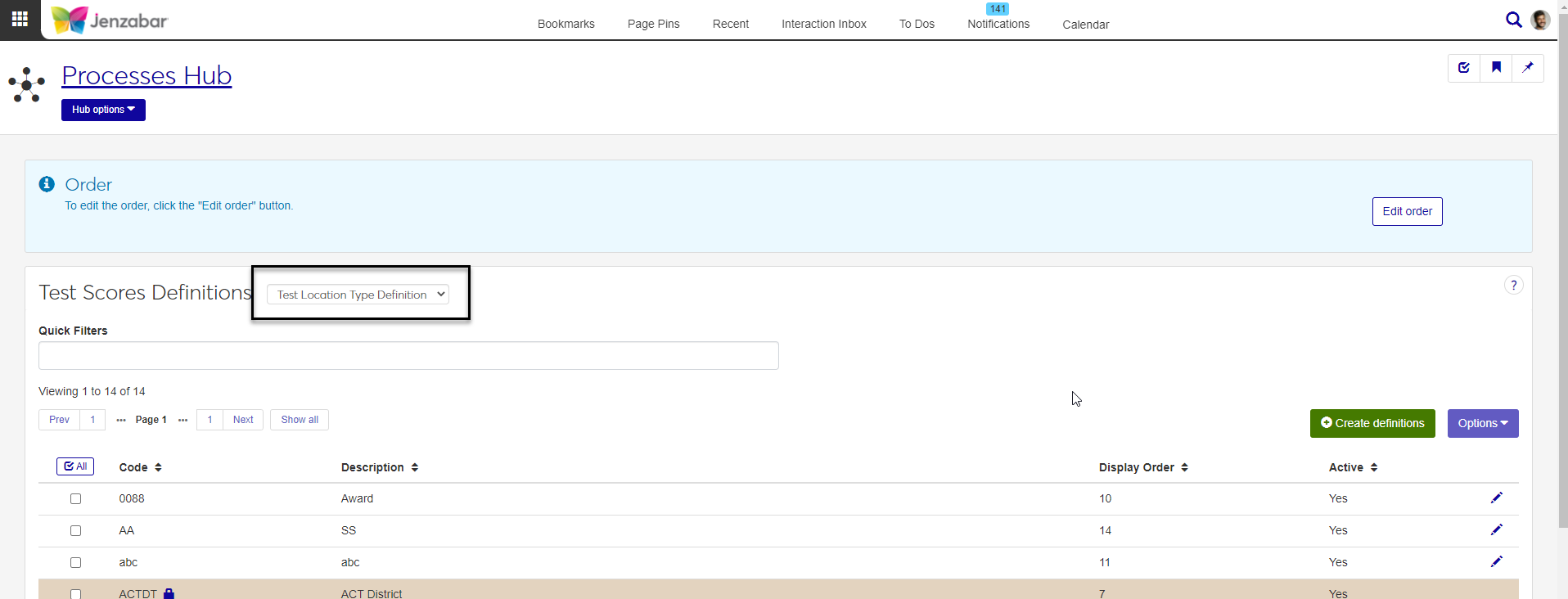Viewport: 1568px width, 599px height.
Task: Click the to-do check icon button
Action: [1464, 68]
